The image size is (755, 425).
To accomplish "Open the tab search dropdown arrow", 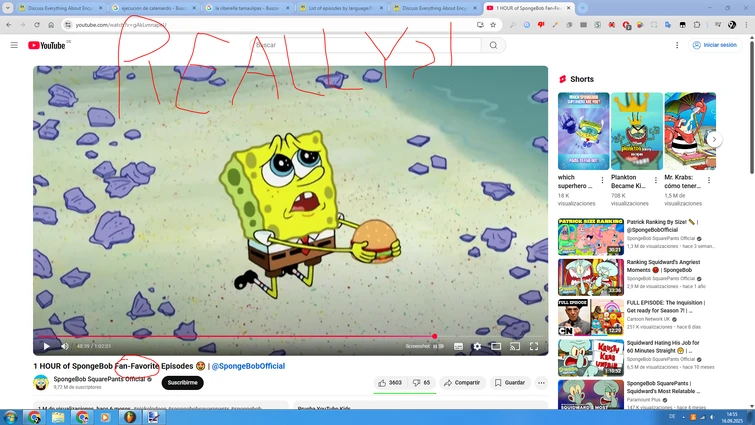I will click(x=8, y=8).
